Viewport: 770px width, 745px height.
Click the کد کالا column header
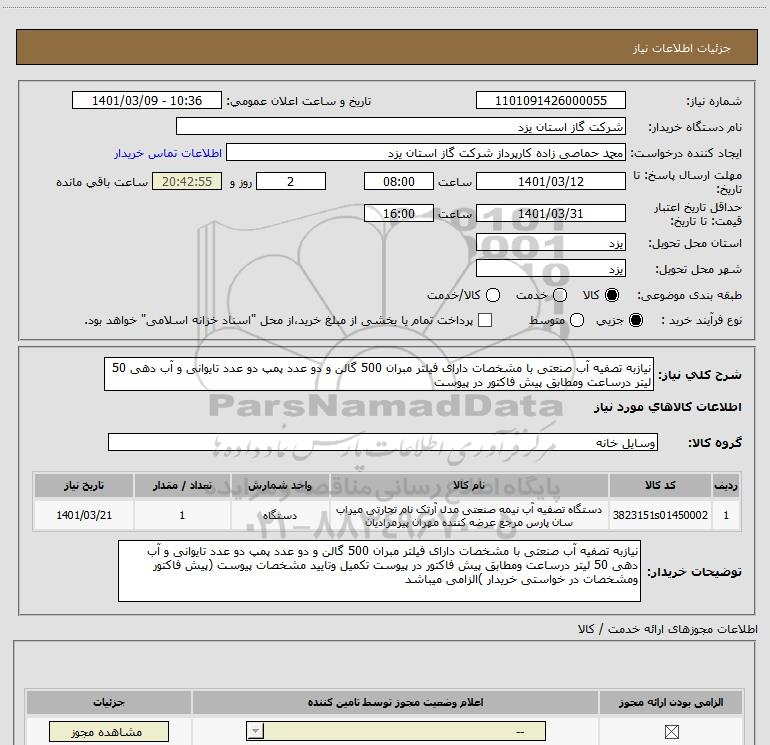point(660,485)
